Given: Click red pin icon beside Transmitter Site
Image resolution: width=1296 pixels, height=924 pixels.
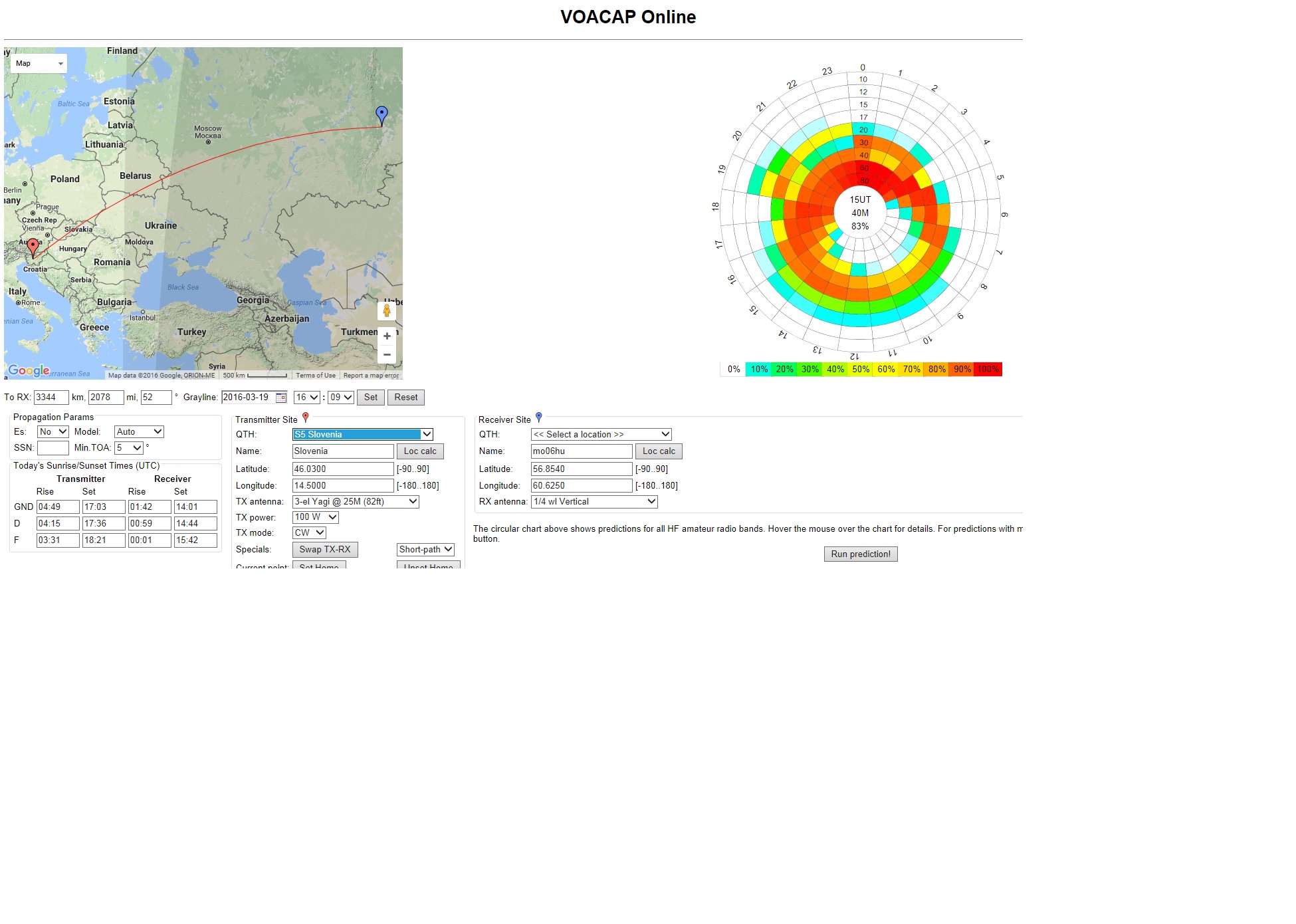Looking at the screenshot, I should pos(306,417).
